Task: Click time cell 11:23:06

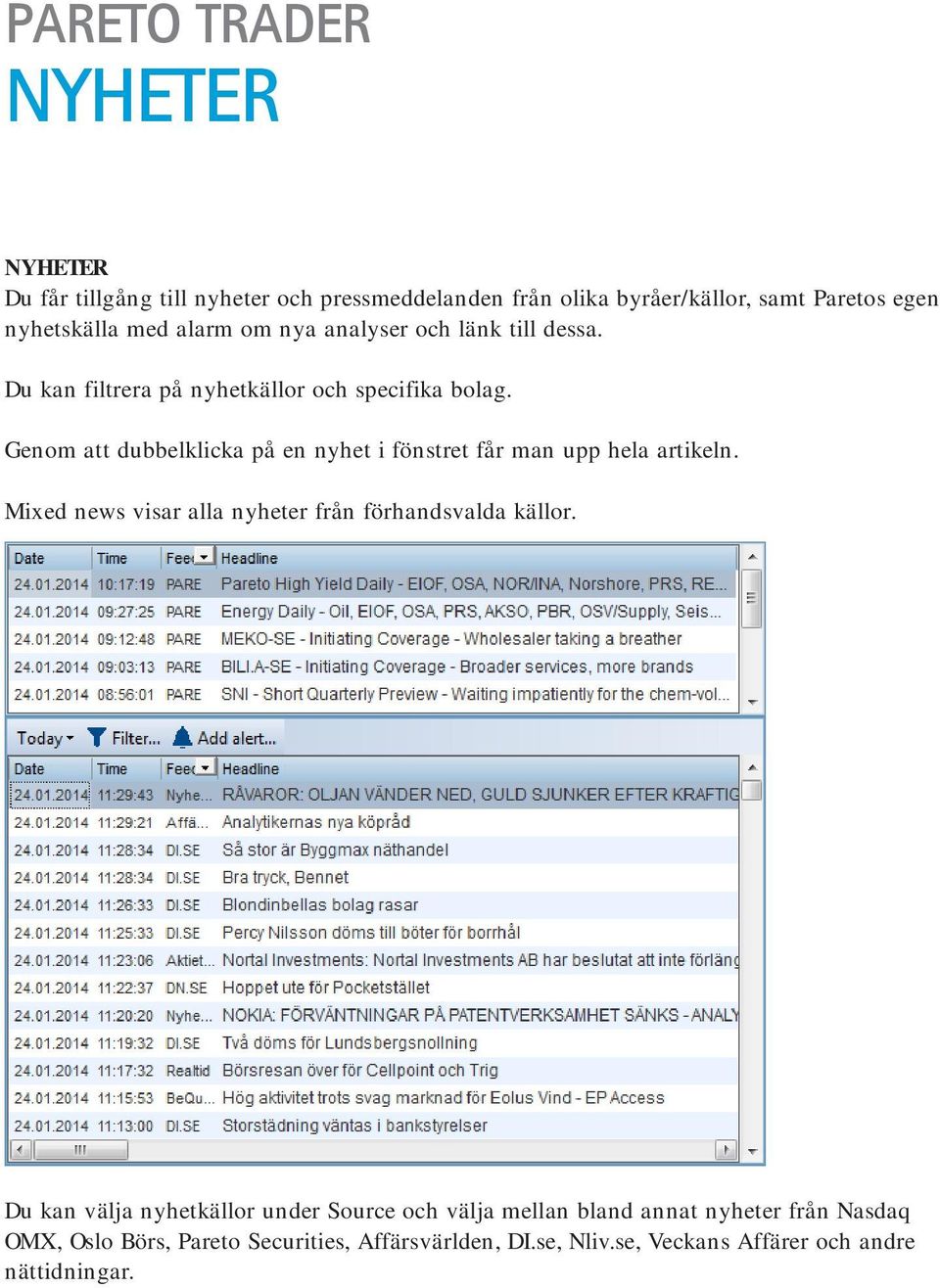Action: click(x=125, y=960)
